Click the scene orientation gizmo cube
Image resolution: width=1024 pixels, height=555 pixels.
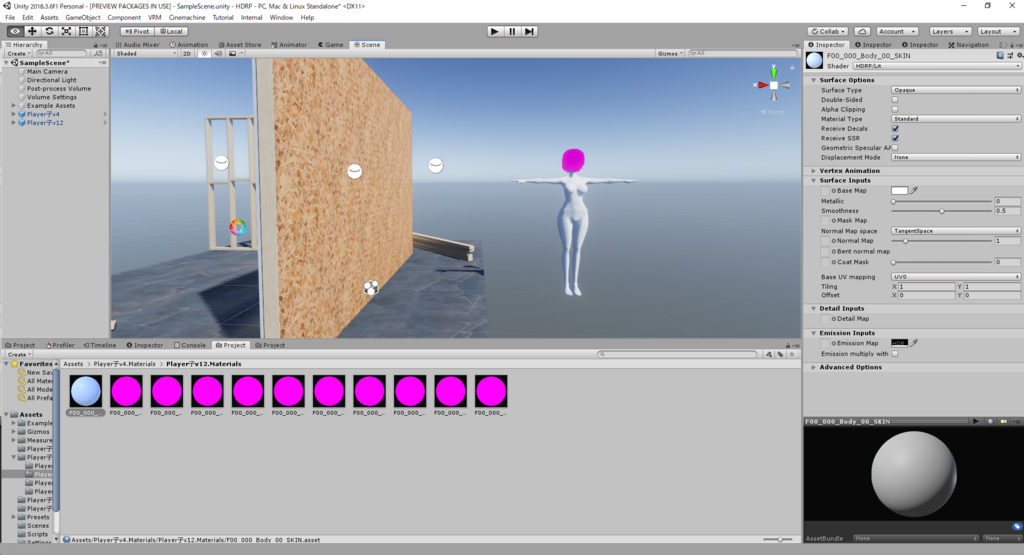tap(774, 86)
